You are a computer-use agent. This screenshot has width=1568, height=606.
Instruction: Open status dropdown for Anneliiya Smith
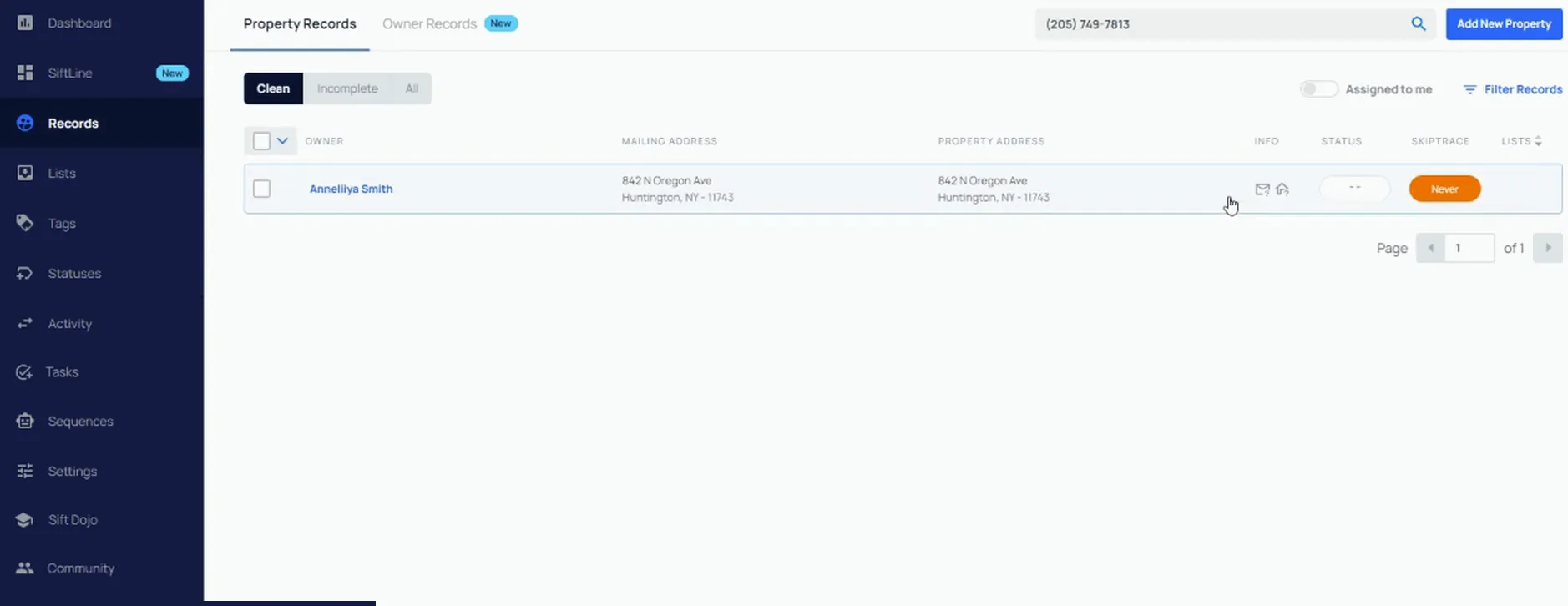tap(1354, 188)
